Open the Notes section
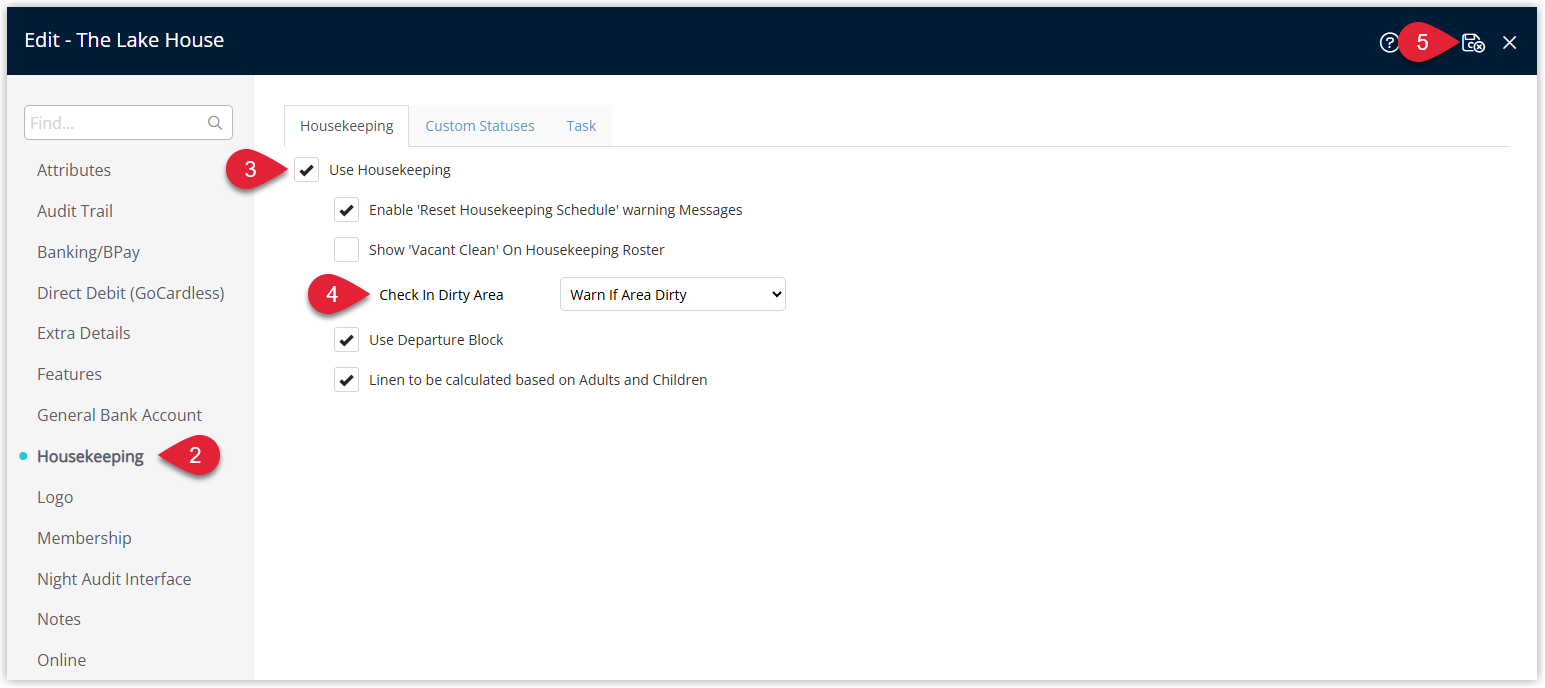1545x688 pixels. (x=59, y=619)
